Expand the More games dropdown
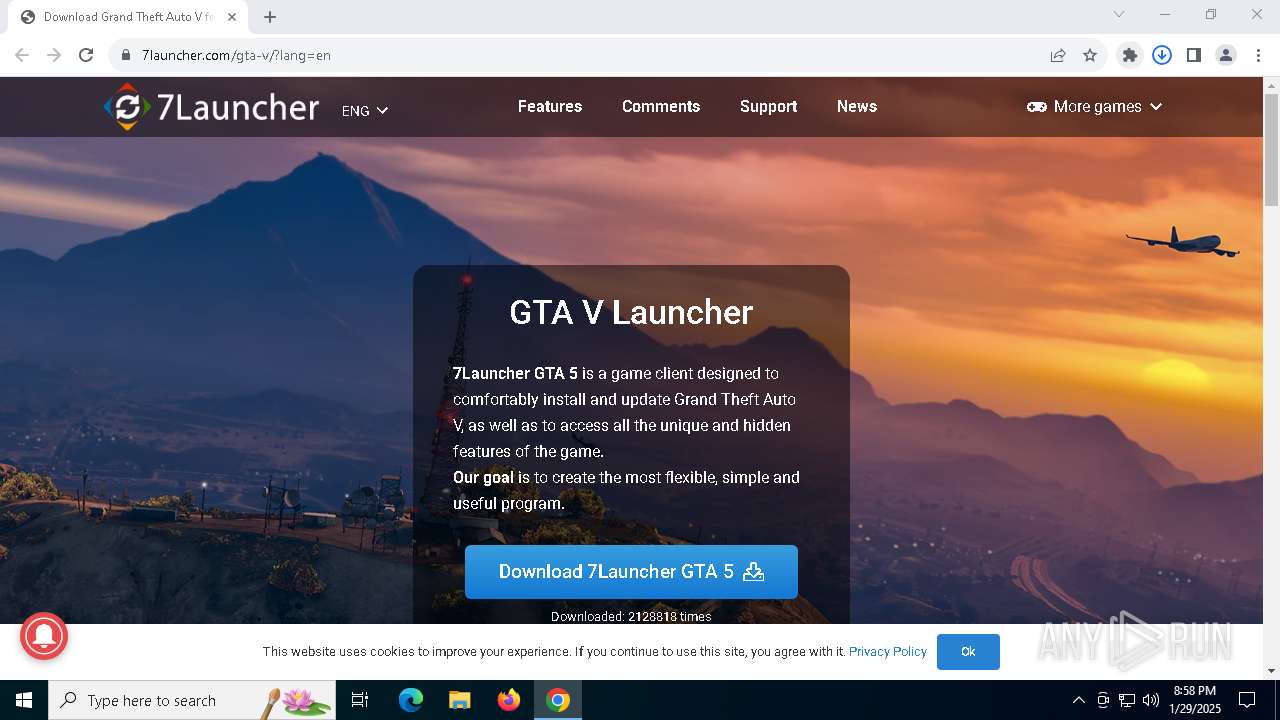Screen dimensions: 1280x720 [x=1095, y=106]
